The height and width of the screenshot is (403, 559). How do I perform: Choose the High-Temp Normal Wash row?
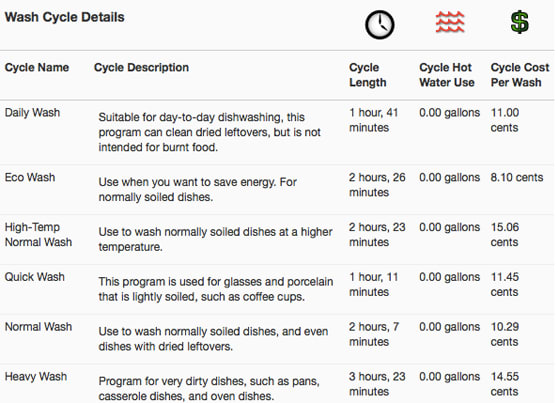point(277,239)
